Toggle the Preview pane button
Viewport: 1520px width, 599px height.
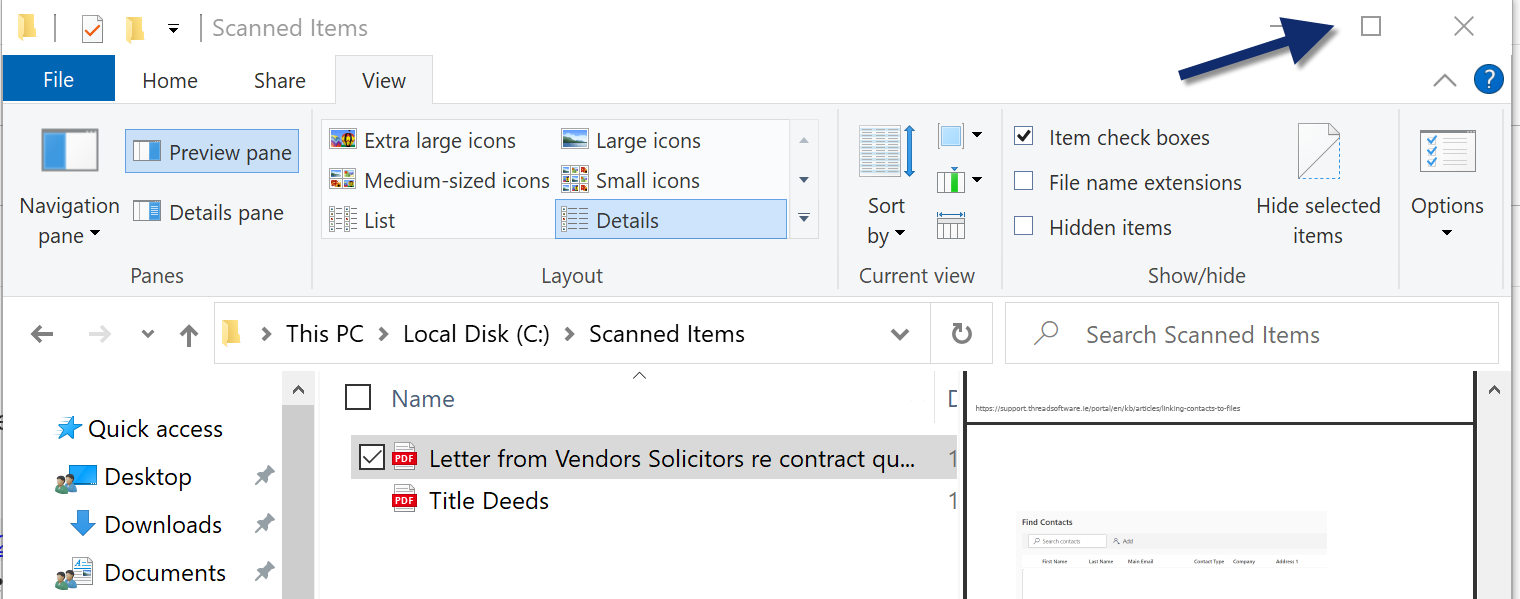tap(212, 152)
